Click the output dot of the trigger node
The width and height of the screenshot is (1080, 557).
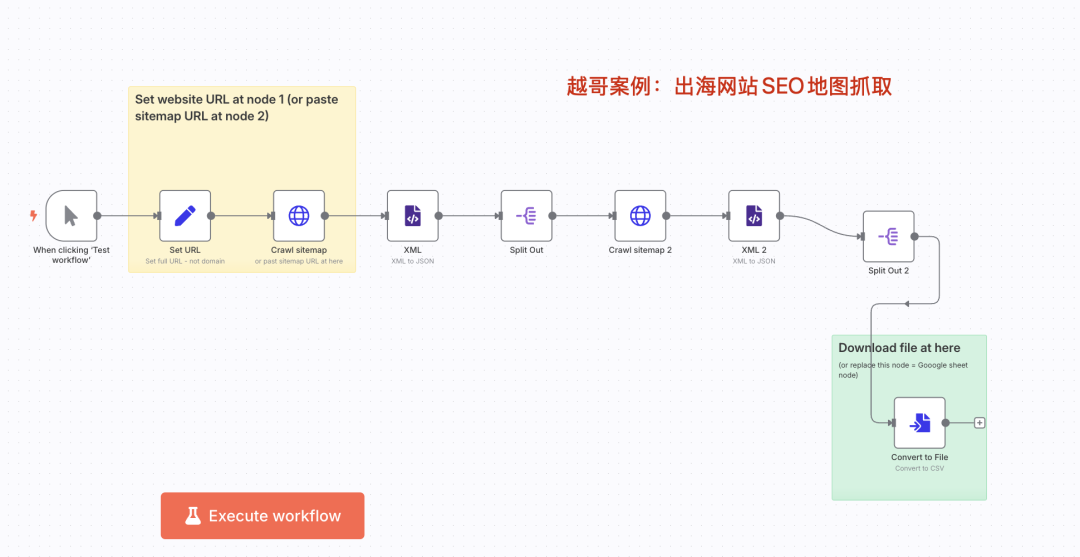(97, 216)
